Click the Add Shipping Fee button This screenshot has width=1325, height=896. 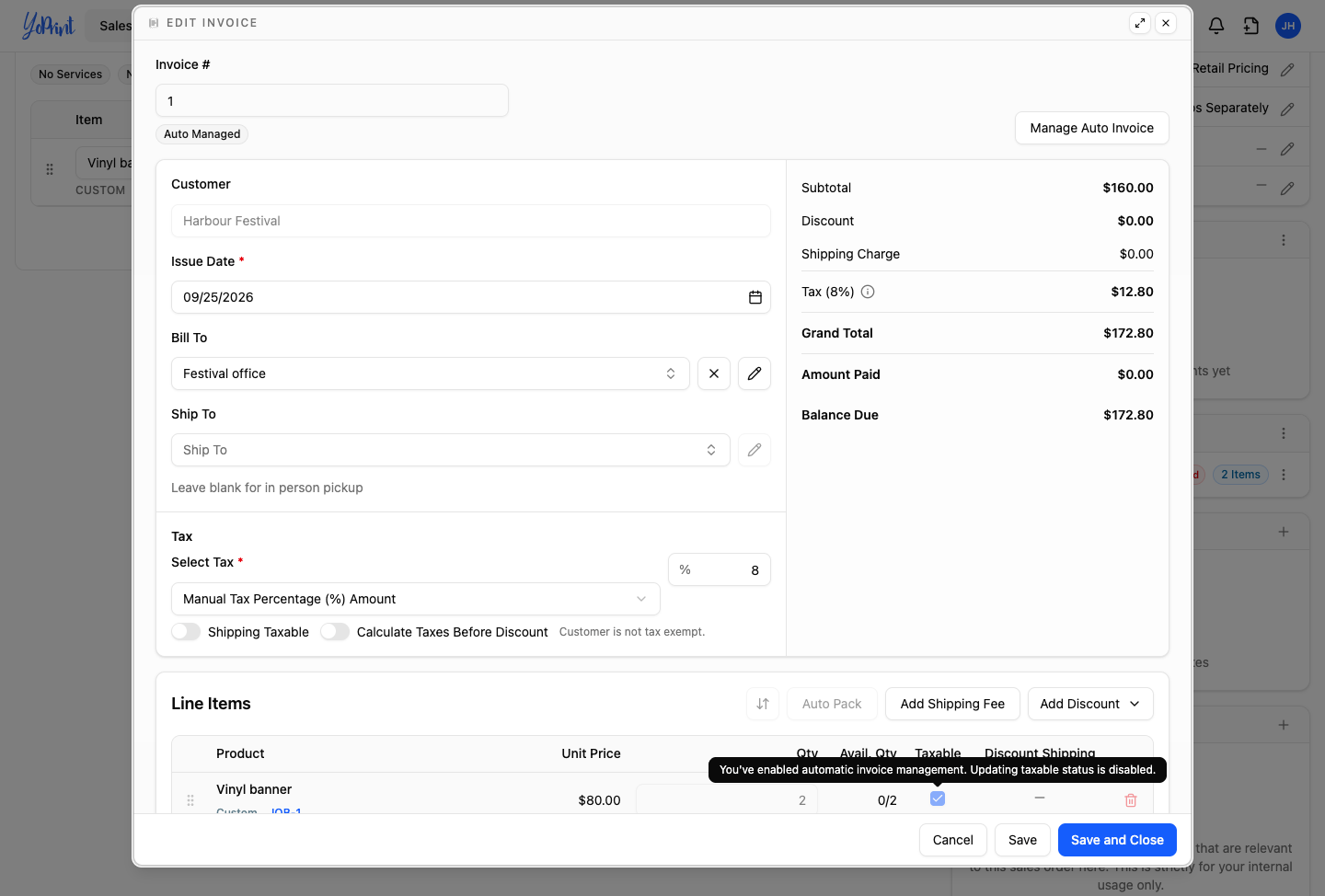952,704
